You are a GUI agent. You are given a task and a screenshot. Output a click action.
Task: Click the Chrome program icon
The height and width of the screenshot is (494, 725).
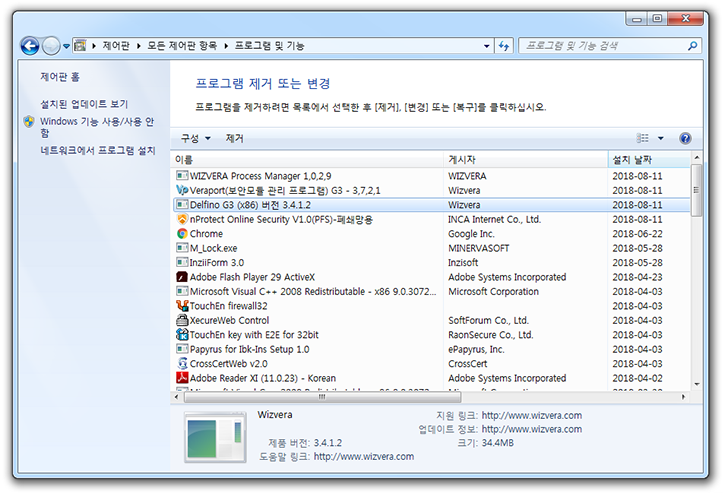pos(182,234)
